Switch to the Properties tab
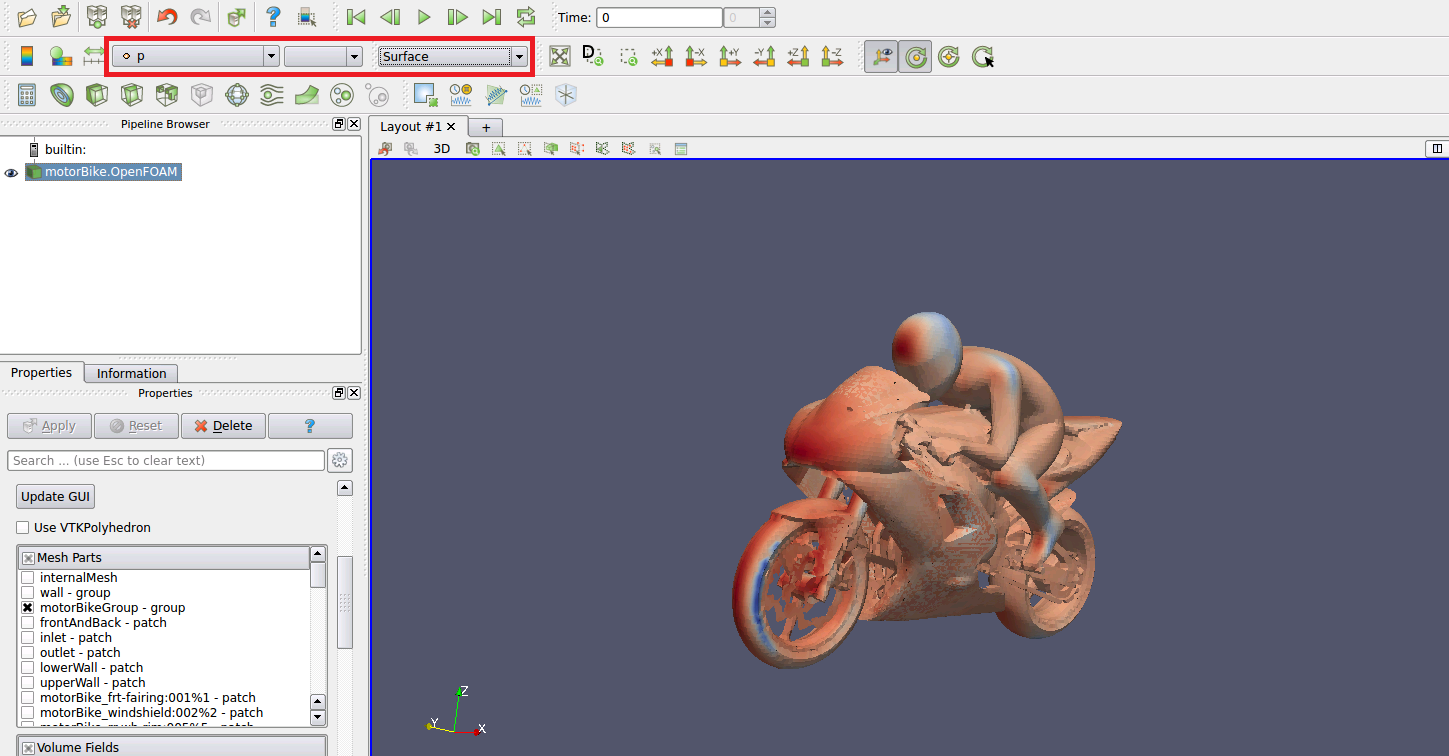The image size is (1449, 756). tap(42, 372)
